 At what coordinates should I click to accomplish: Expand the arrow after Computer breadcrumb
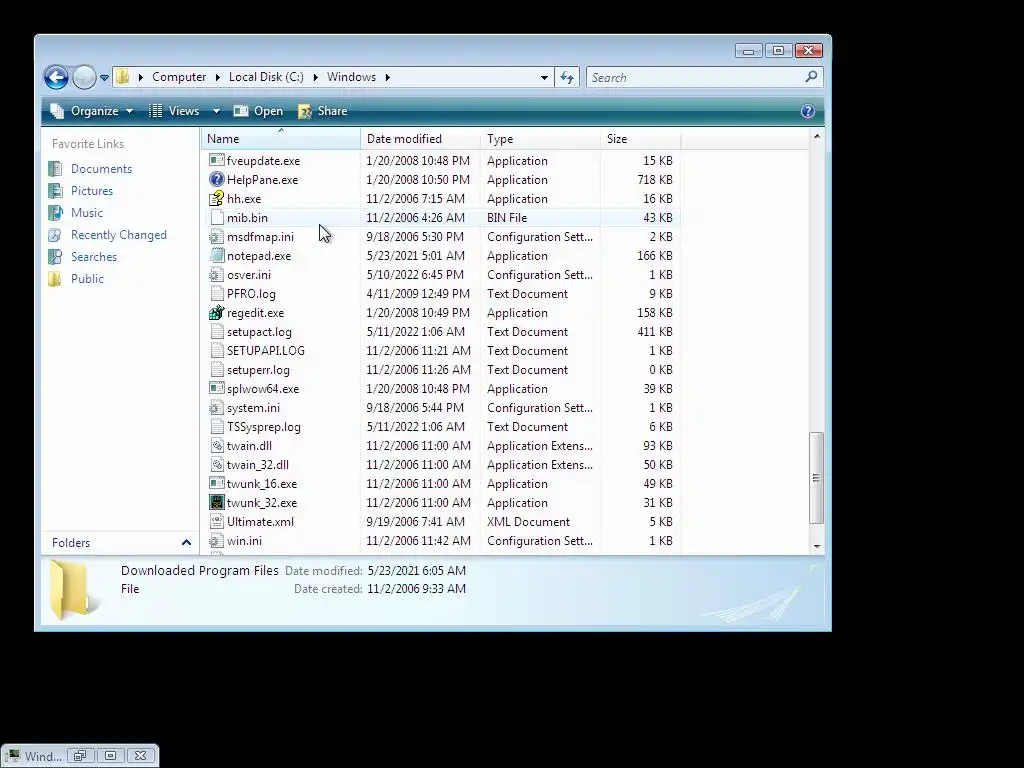click(217, 77)
